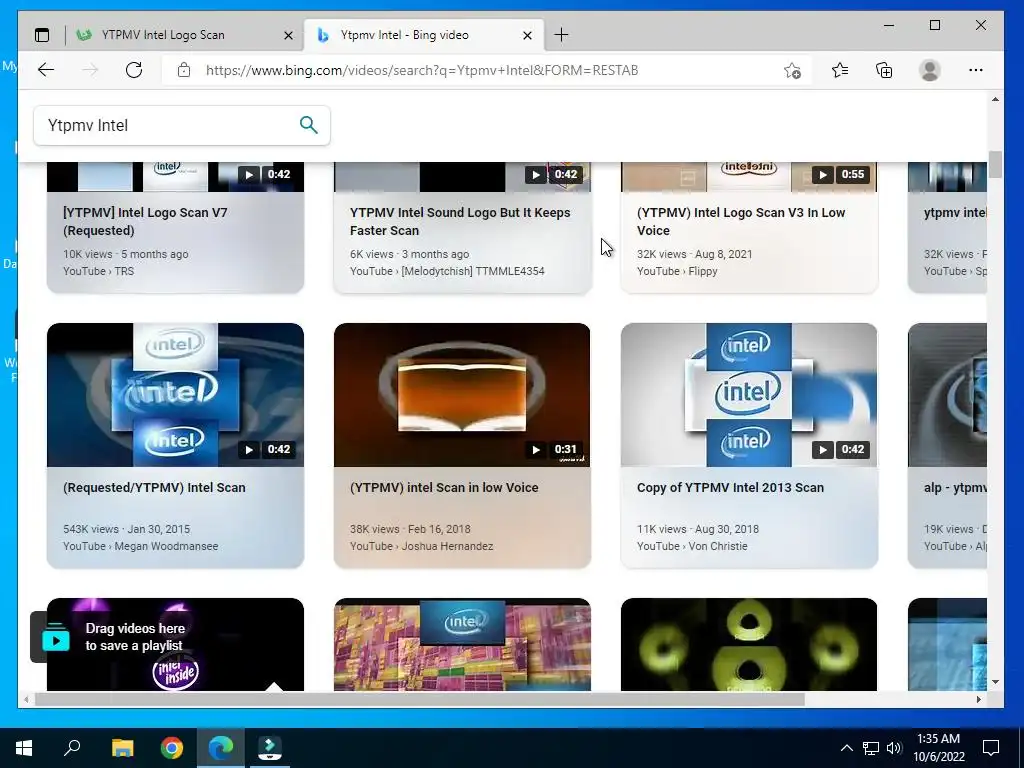Click the address bar URL
Screen dimensions: 1024x768
[422, 70]
